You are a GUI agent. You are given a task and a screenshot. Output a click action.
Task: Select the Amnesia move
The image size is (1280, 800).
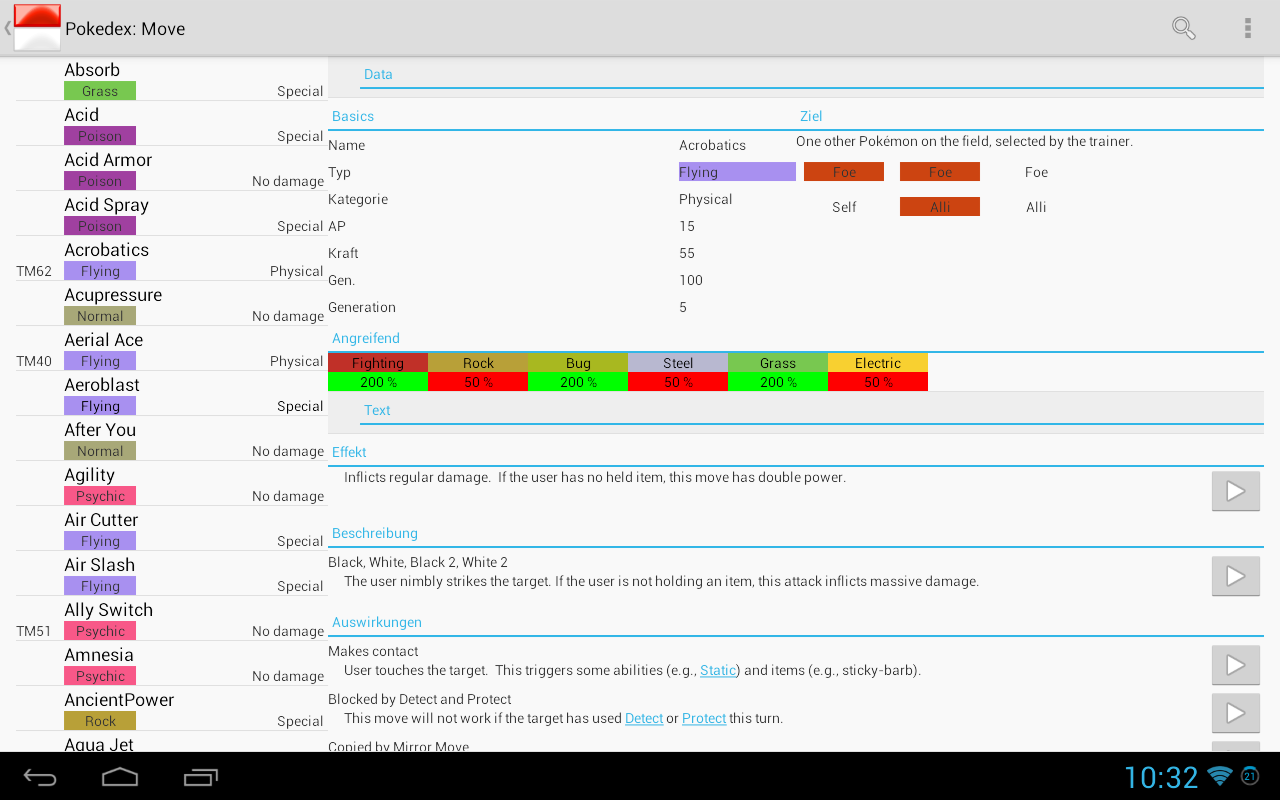click(171, 665)
